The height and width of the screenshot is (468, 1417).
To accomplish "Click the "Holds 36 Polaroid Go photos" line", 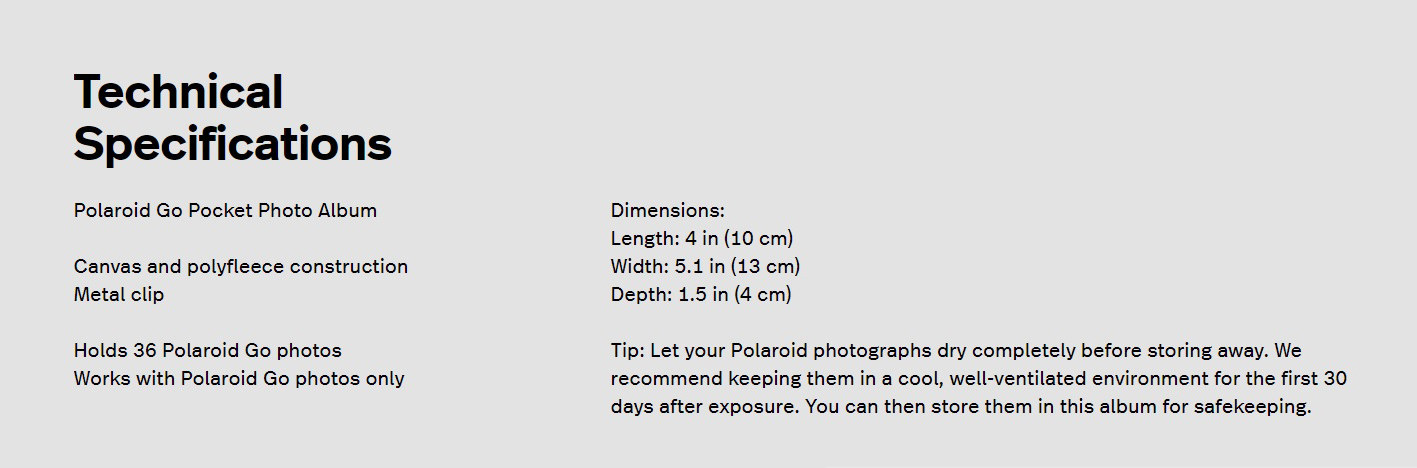I will click(x=207, y=351).
